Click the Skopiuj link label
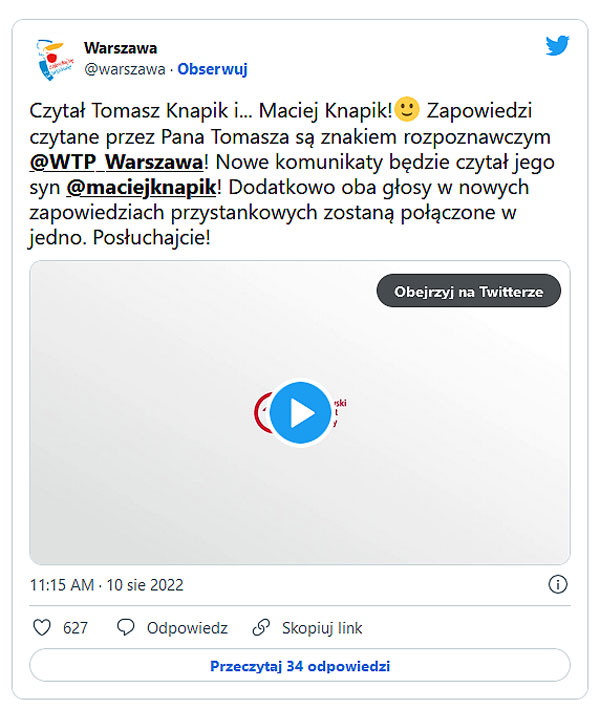The width and height of the screenshot is (600, 709). click(x=322, y=628)
